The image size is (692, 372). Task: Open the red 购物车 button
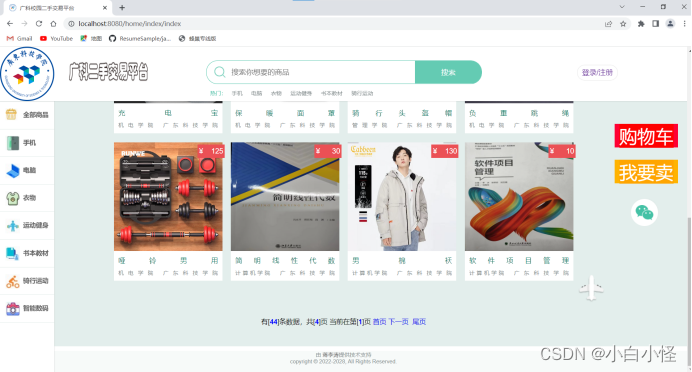point(646,136)
